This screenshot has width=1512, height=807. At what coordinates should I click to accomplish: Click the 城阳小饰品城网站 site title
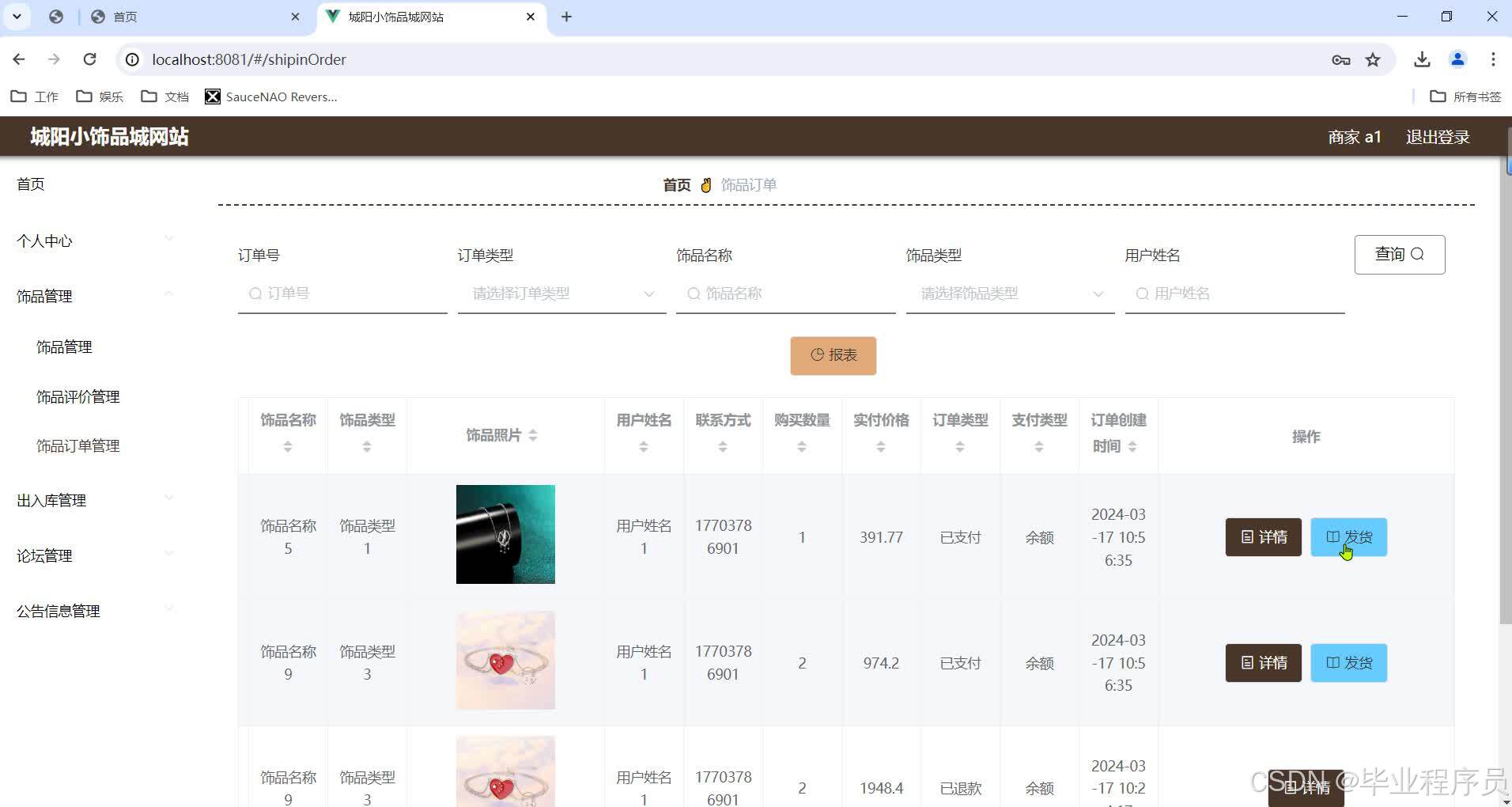click(109, 136)
